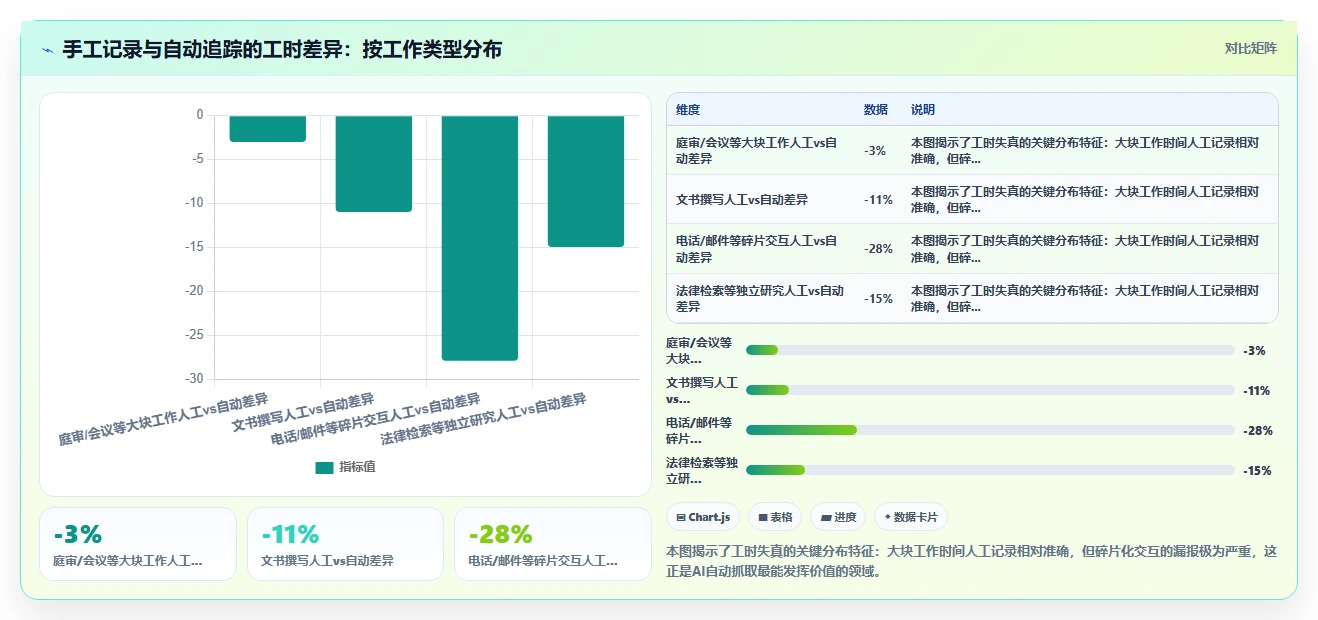Click the -3% progress bar

click(990, 350)
